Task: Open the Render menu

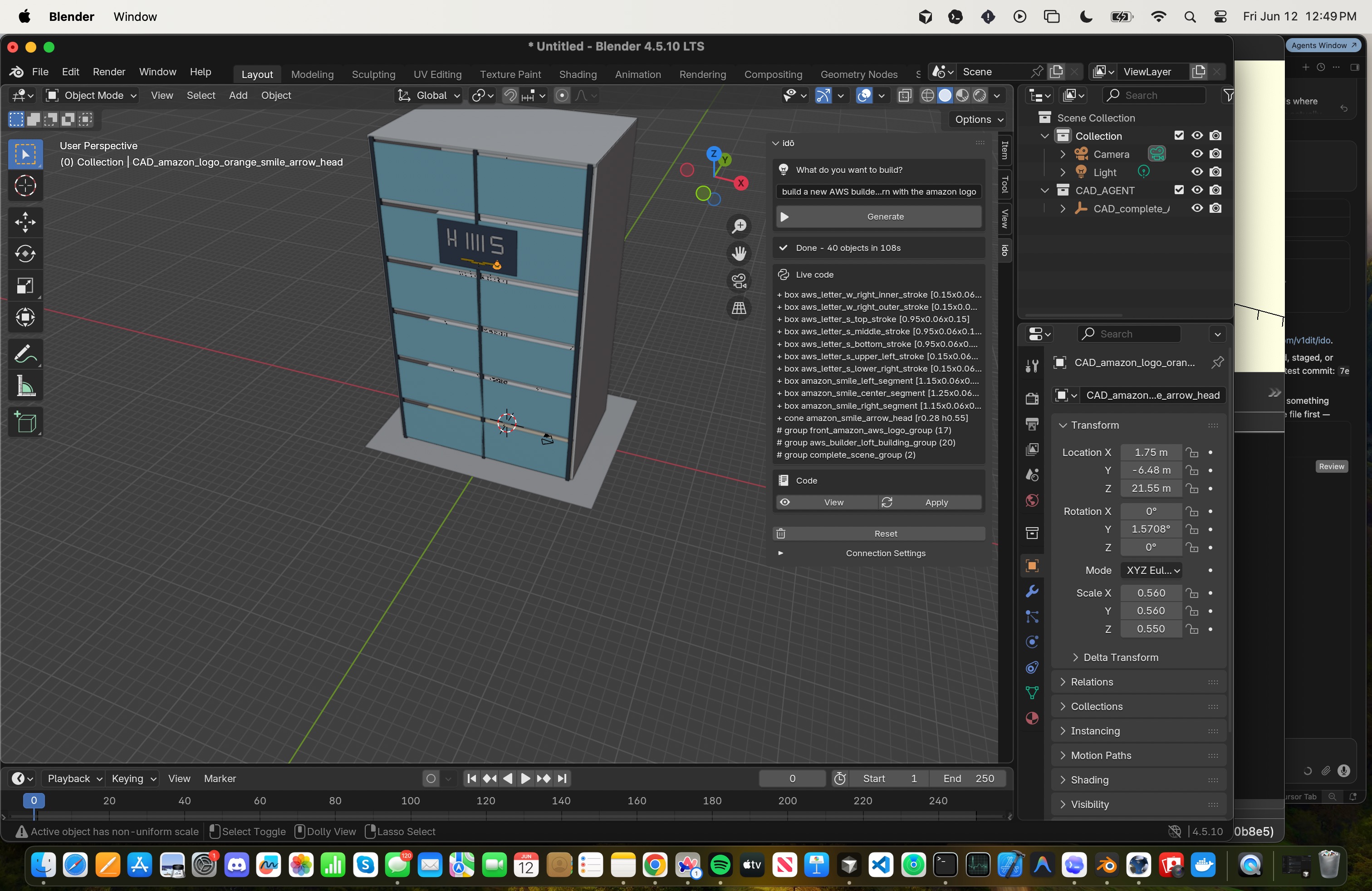Action: (109, 72)
